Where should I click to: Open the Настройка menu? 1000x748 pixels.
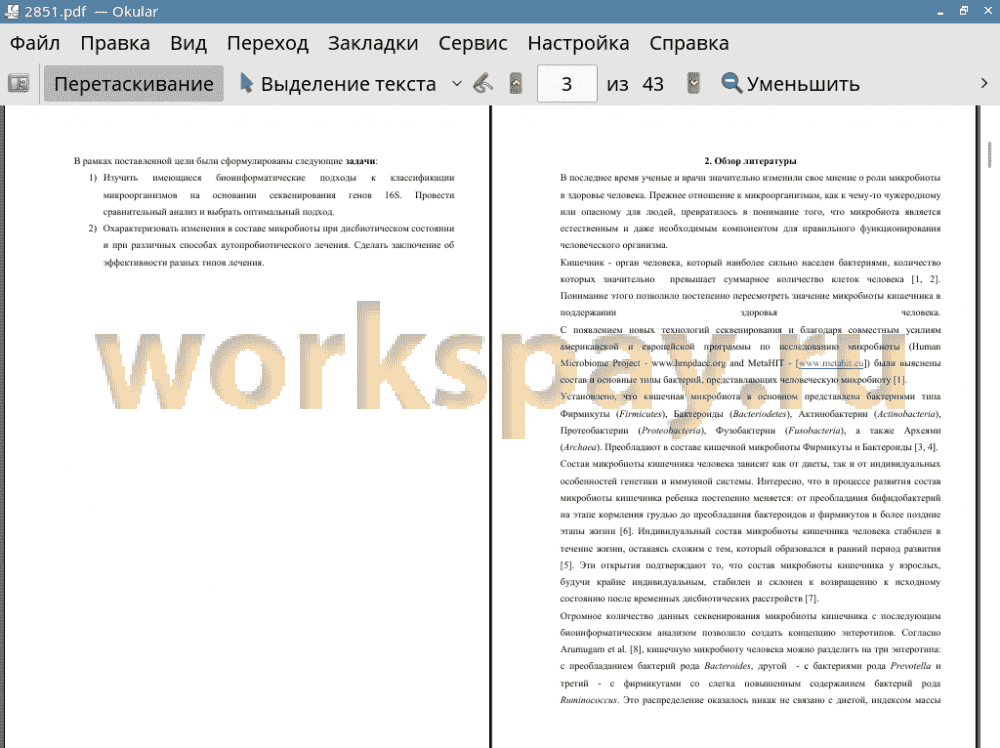pyautogui.click(x=578, y=43)
